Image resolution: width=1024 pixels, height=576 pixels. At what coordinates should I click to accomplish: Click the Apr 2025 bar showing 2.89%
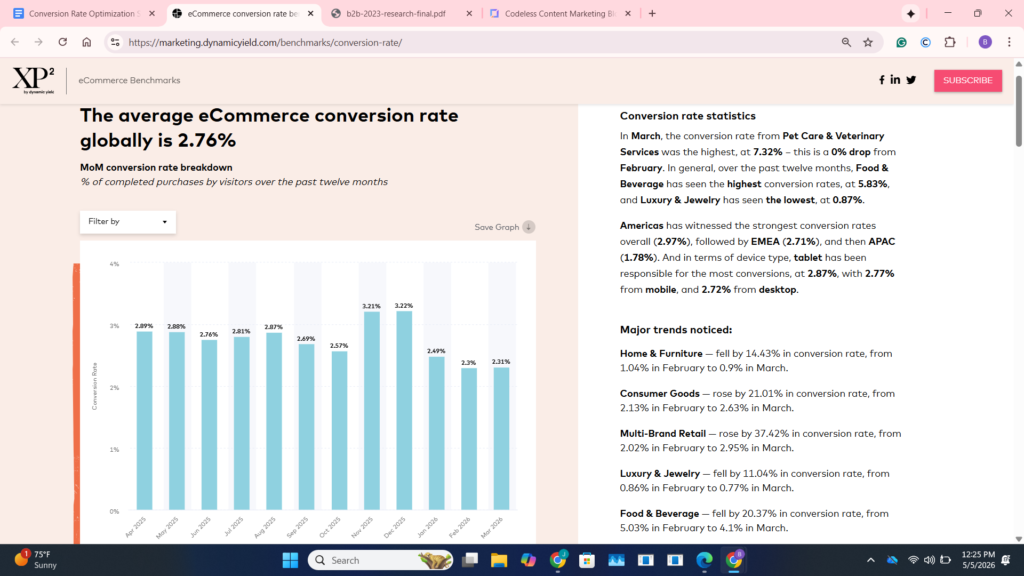pyautogui.click(x=144, y=421)
